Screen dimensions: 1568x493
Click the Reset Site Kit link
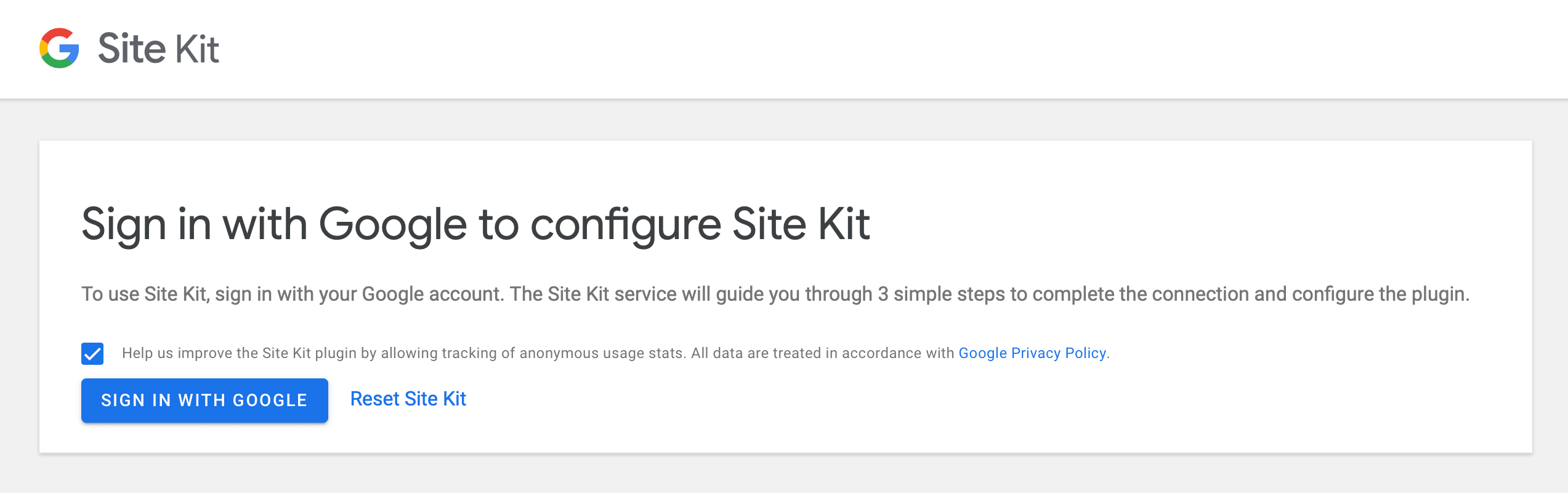(x=408, y=399)
